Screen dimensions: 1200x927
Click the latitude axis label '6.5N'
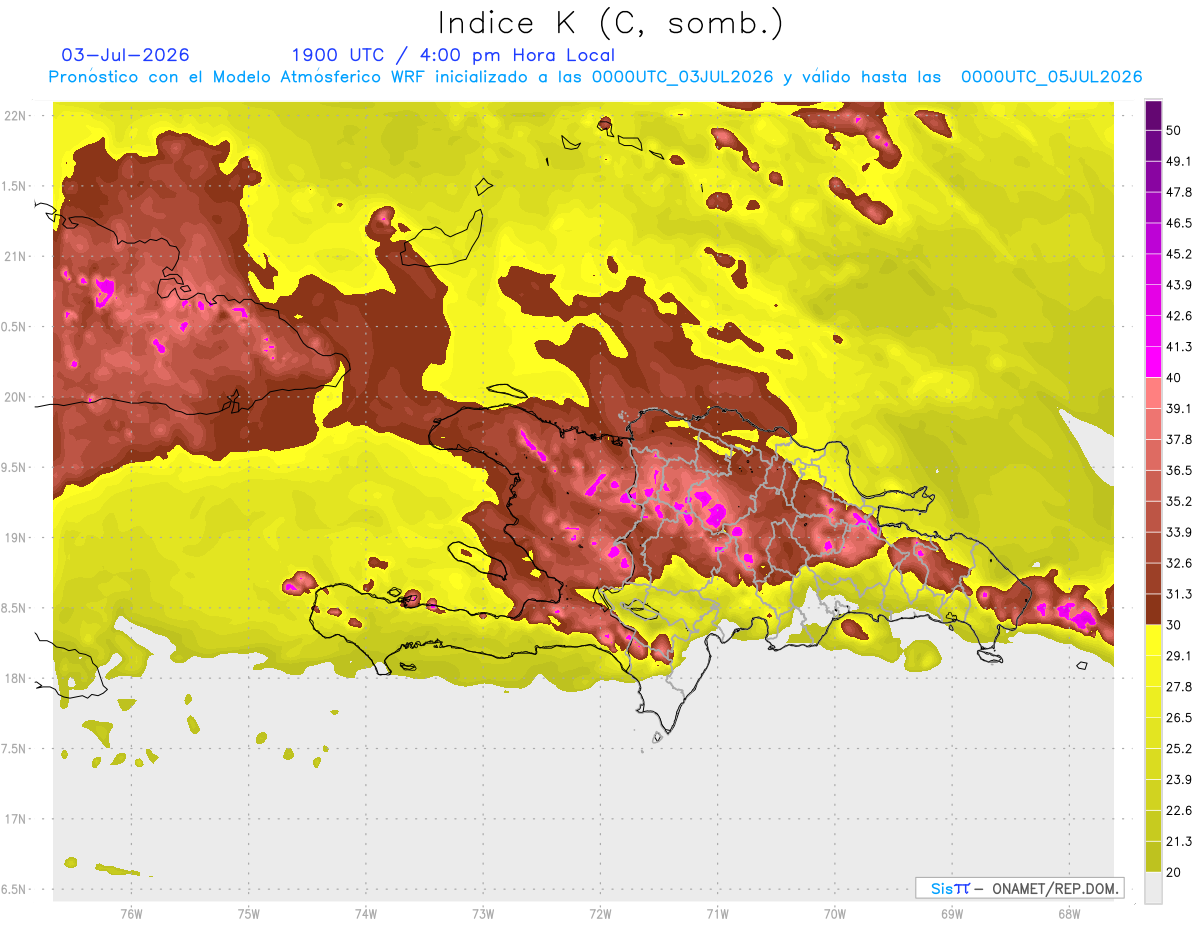(x=12, y=889)
